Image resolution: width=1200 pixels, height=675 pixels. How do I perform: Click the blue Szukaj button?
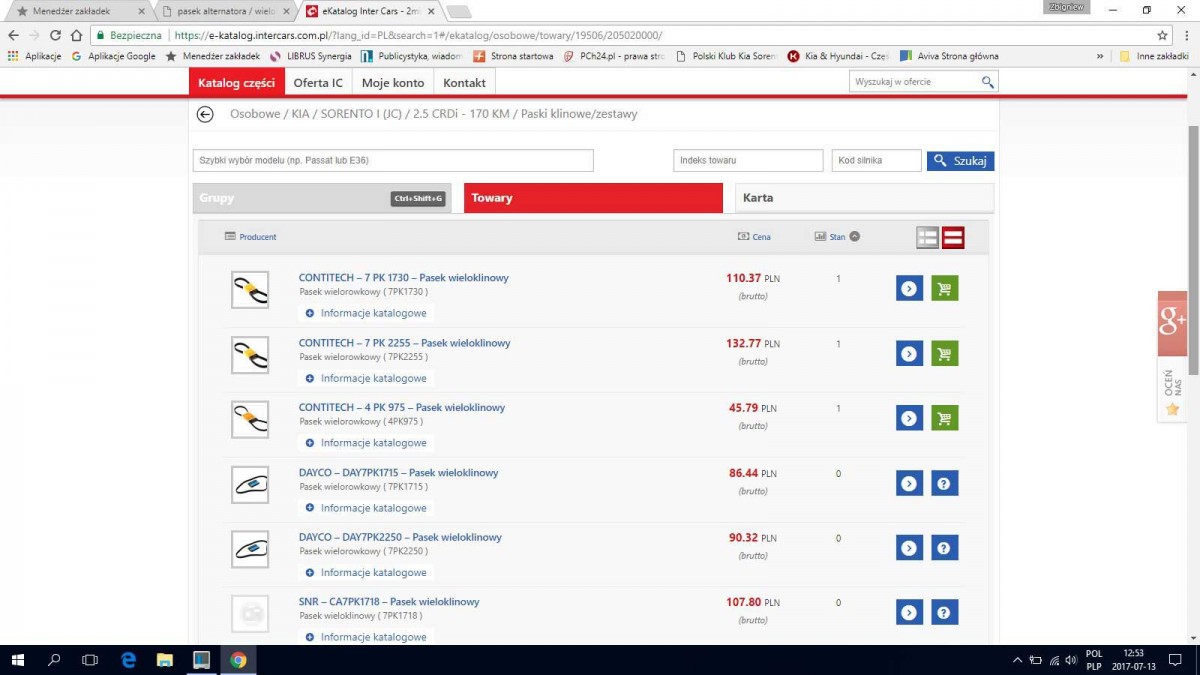[x=960, y=160]
